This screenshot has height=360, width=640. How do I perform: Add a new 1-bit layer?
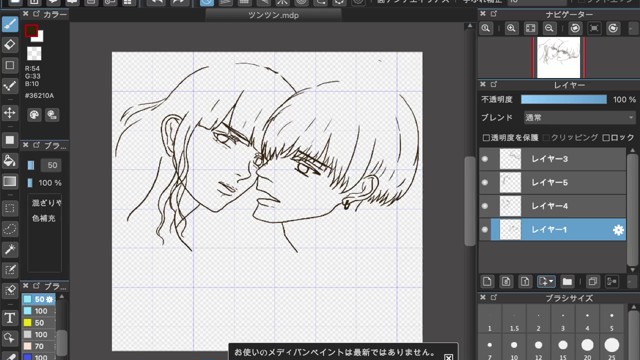(x=525, y=281)
